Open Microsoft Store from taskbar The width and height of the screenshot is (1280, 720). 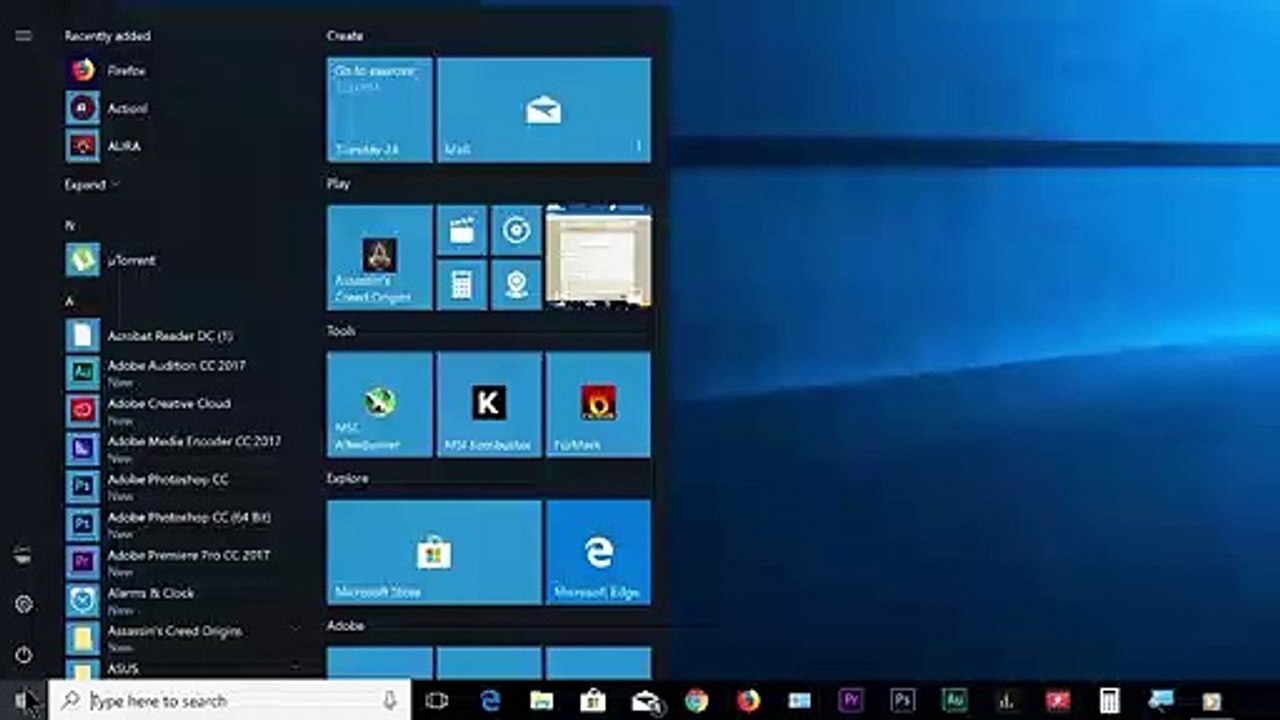(x=593, y=701)
